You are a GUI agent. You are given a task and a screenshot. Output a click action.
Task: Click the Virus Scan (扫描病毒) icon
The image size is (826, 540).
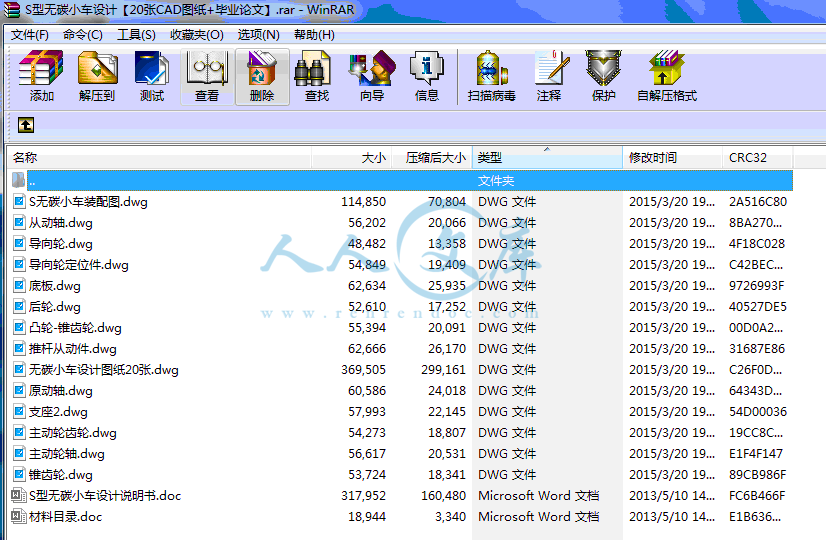pyautogui.click(x=491, y=68)
